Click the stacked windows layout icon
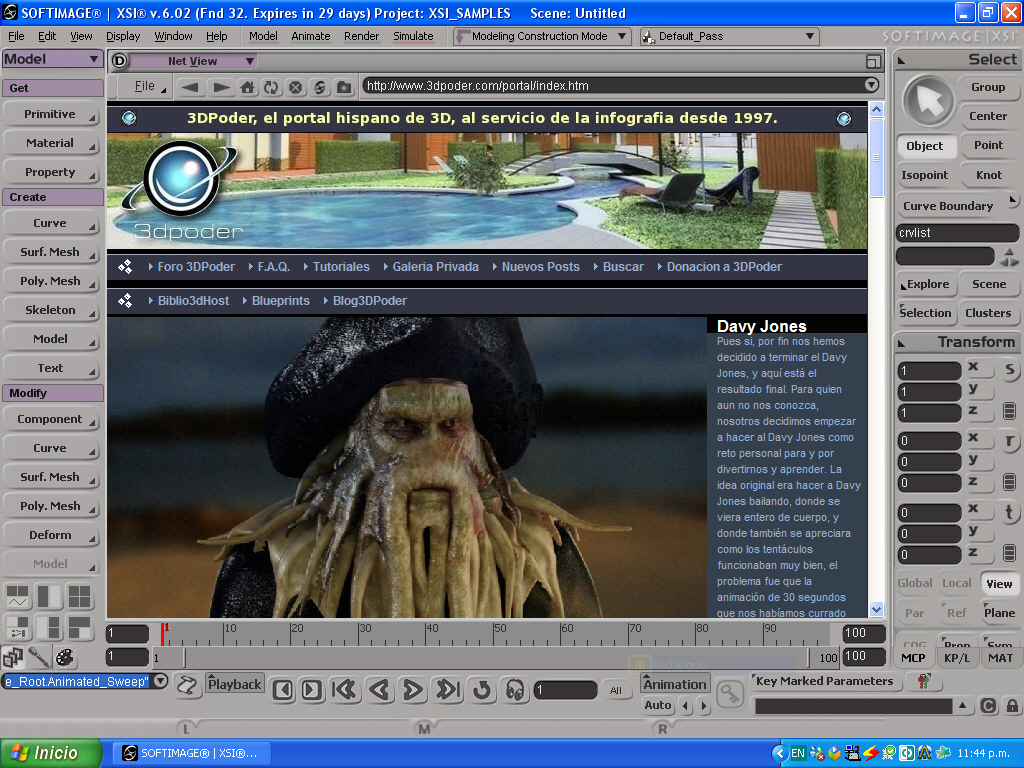 pos(12,658)
